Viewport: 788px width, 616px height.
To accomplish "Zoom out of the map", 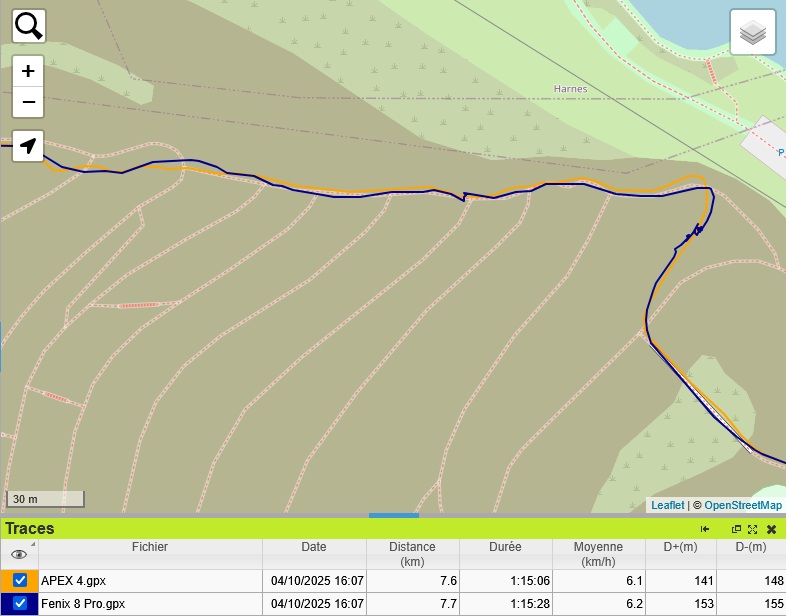I will (x=28, y=102).
